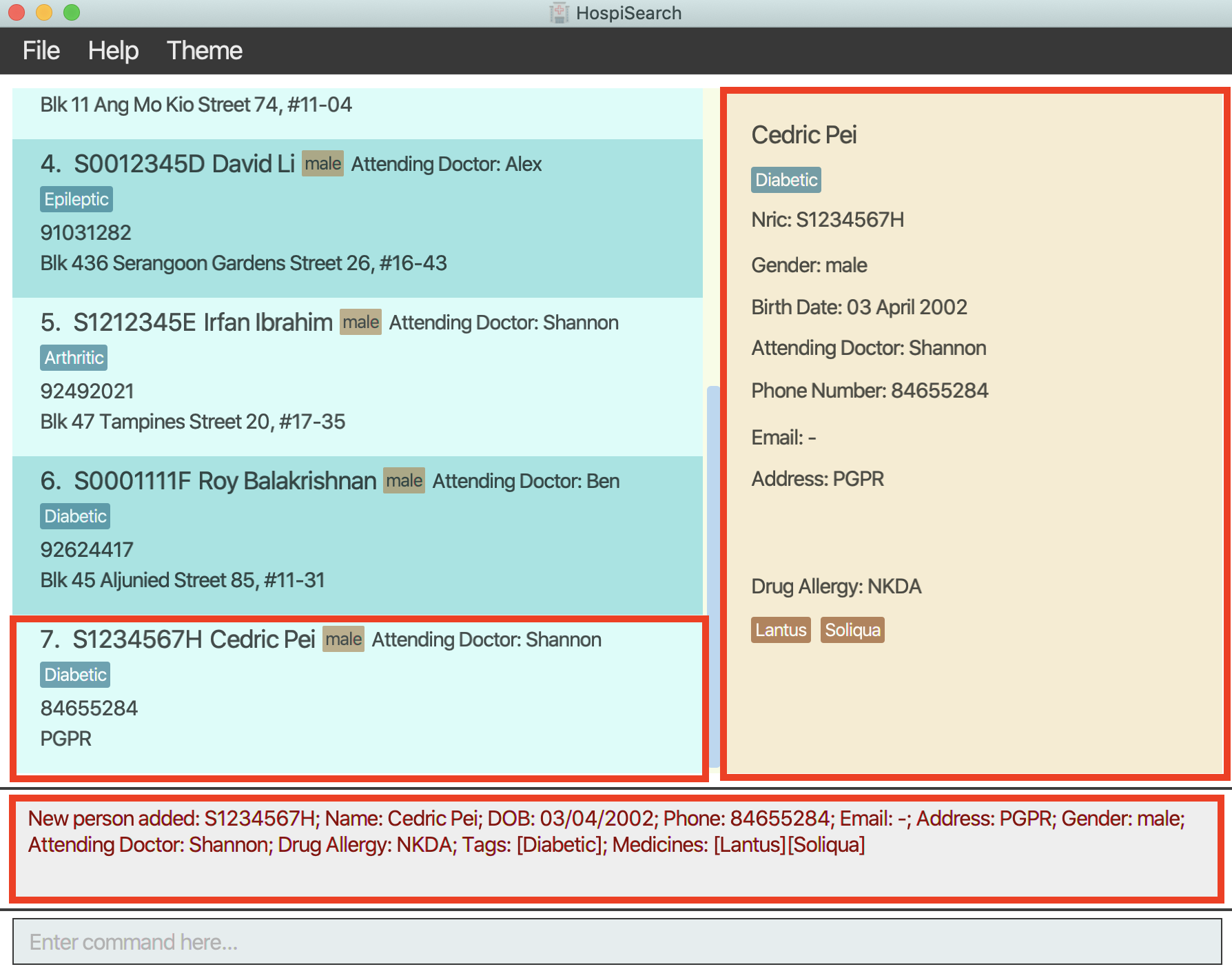Click phone number 92624417

tap(87, 550)
